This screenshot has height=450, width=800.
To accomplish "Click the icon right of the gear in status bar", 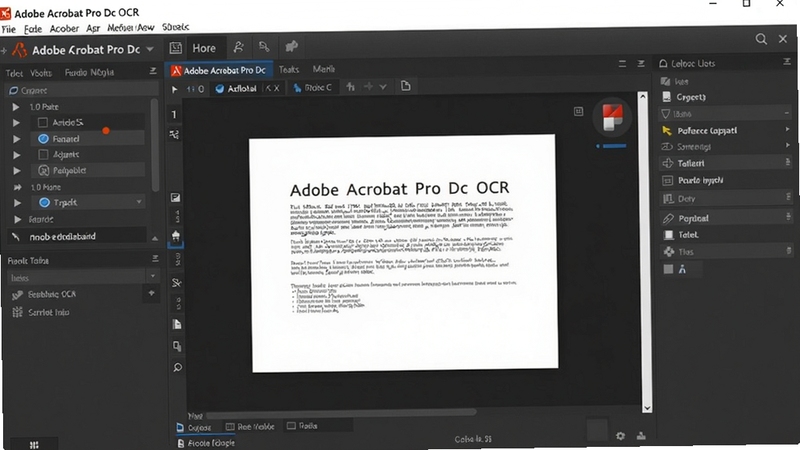I will (x=641, y=436).
